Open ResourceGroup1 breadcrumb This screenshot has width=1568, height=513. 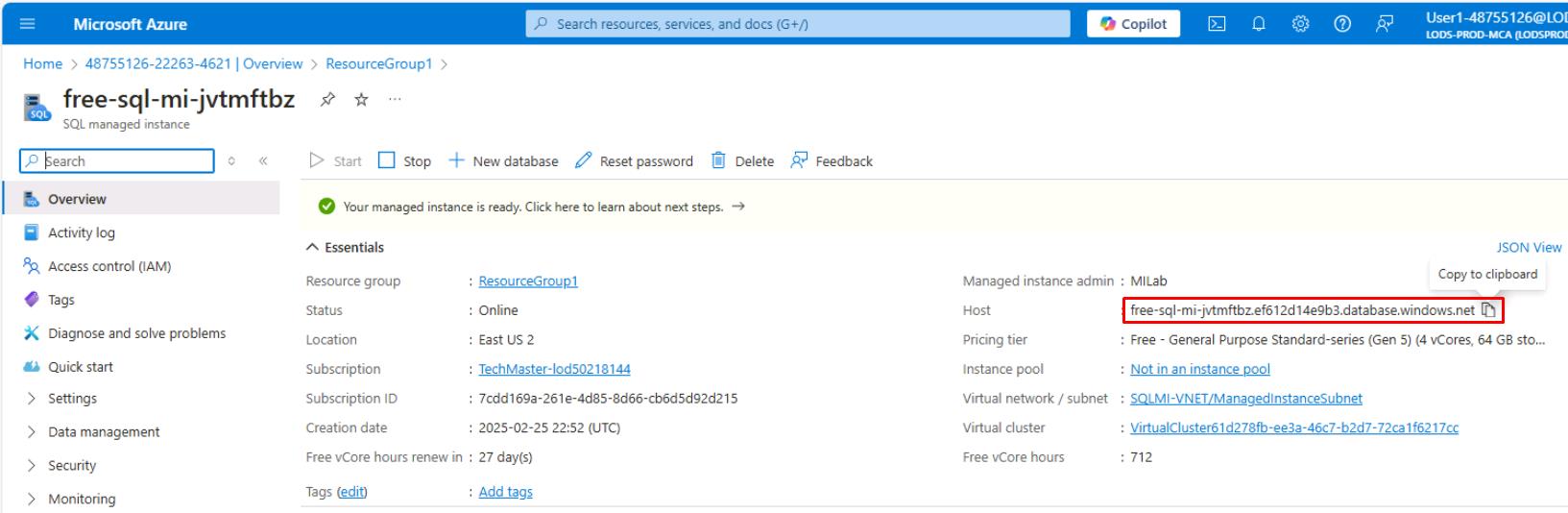[379, 63]
